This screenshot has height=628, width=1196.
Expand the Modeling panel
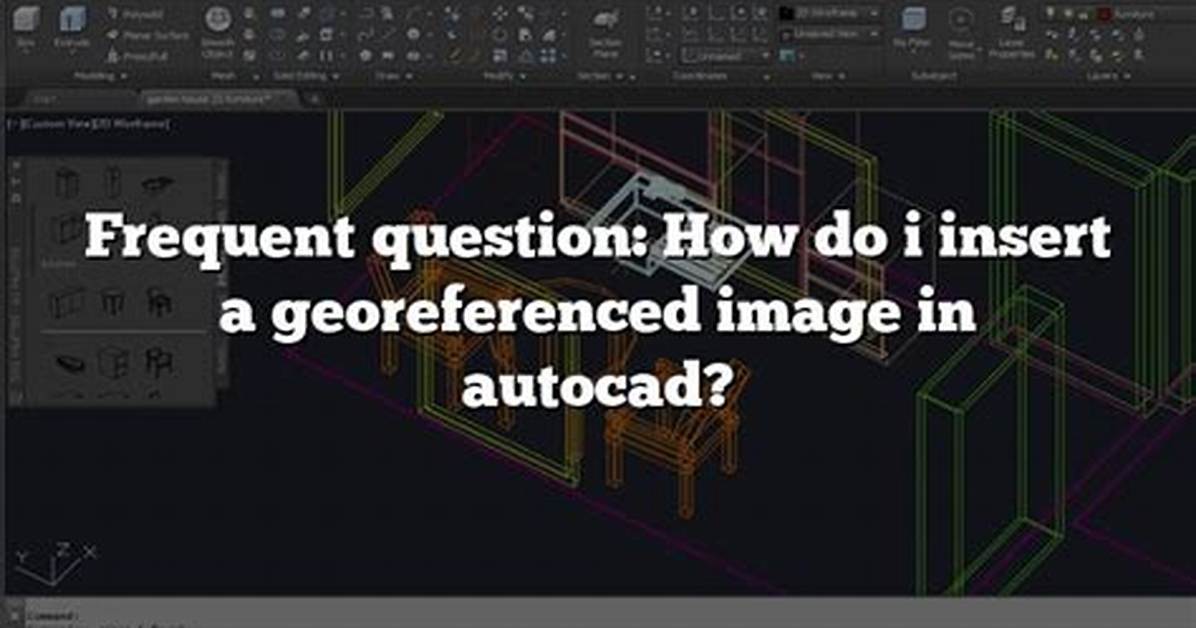(101, 76)
